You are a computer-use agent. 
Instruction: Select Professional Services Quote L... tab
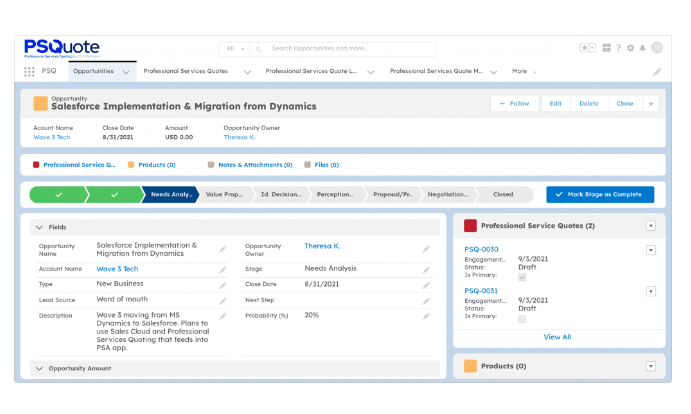[311, 71]
